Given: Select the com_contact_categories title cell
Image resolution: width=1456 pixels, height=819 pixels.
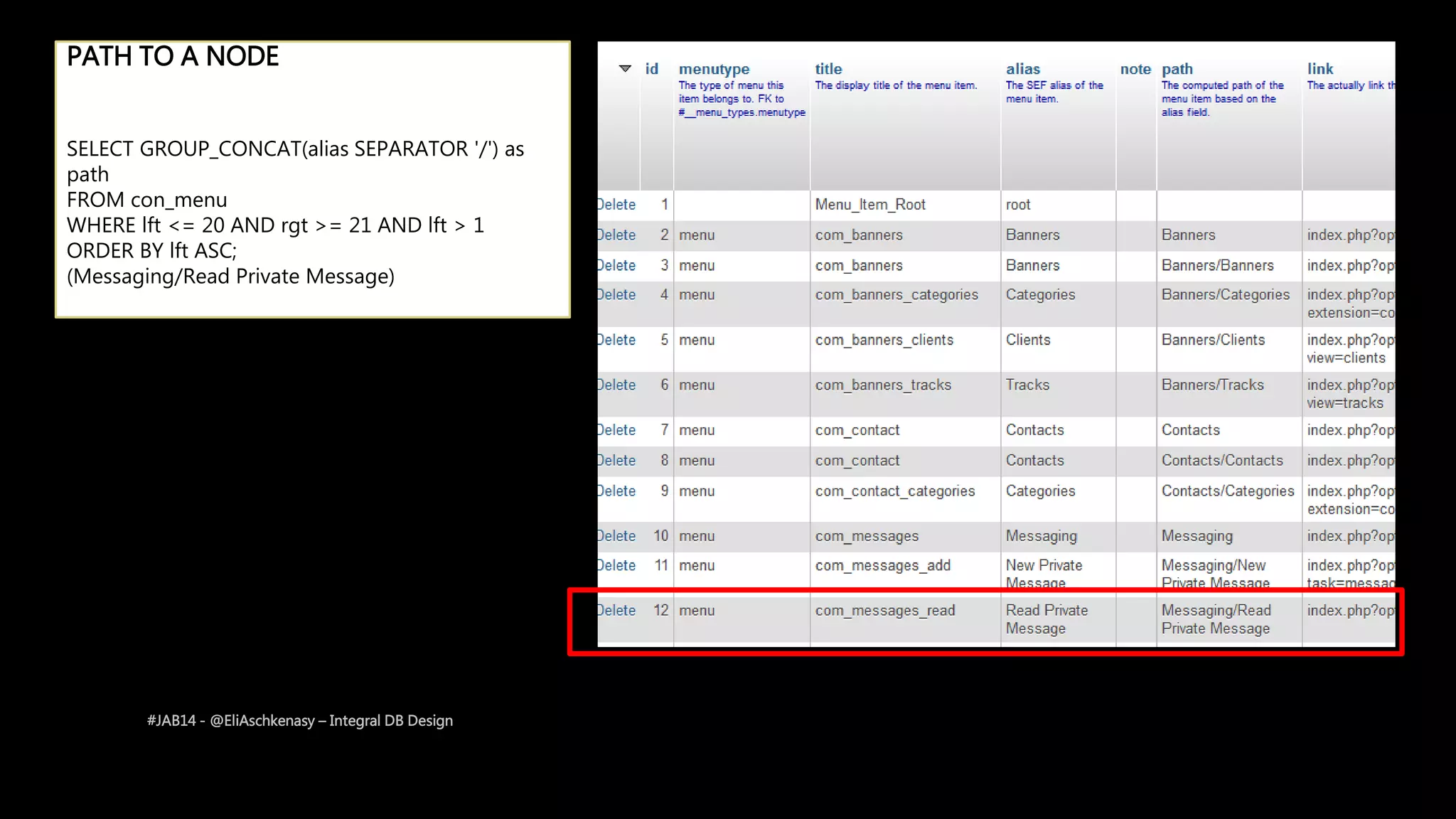Looking at the screenshot, I should [905, 499].
